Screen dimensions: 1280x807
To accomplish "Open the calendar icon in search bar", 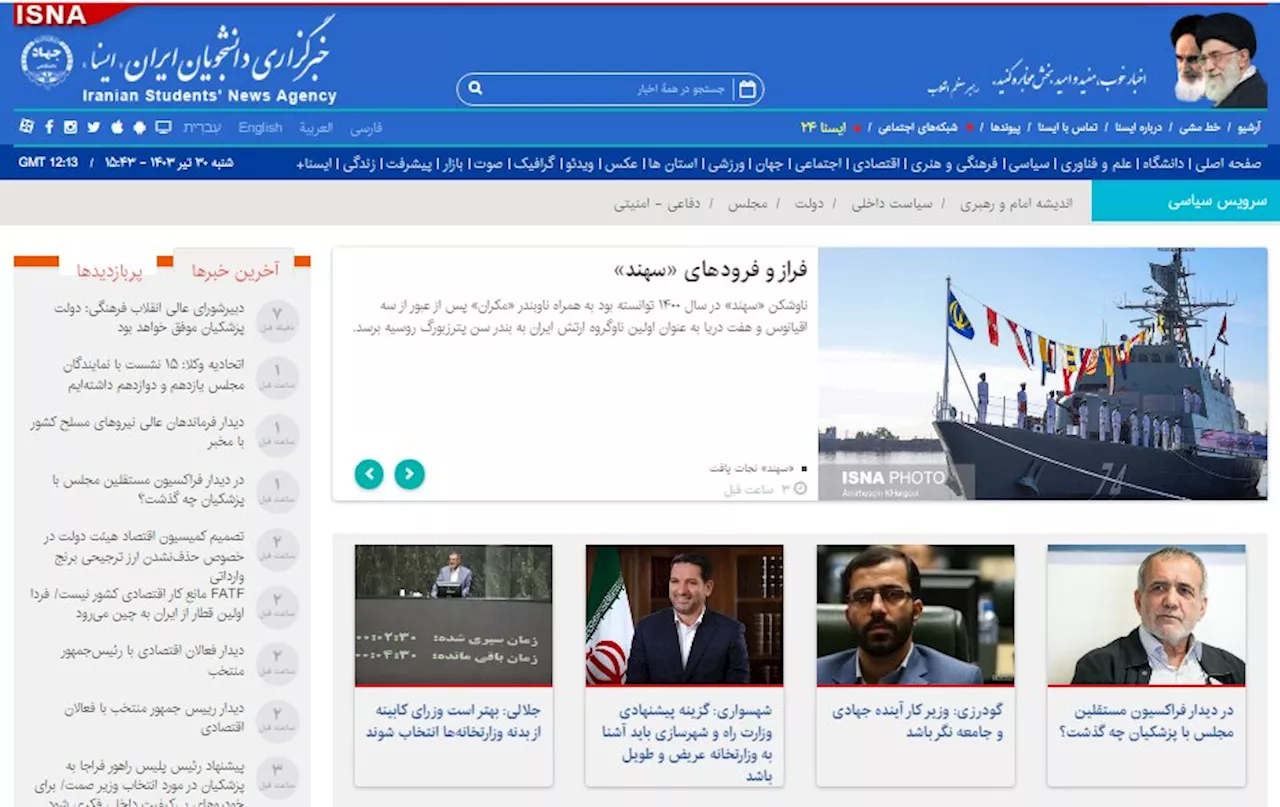I will pos(747,89).
